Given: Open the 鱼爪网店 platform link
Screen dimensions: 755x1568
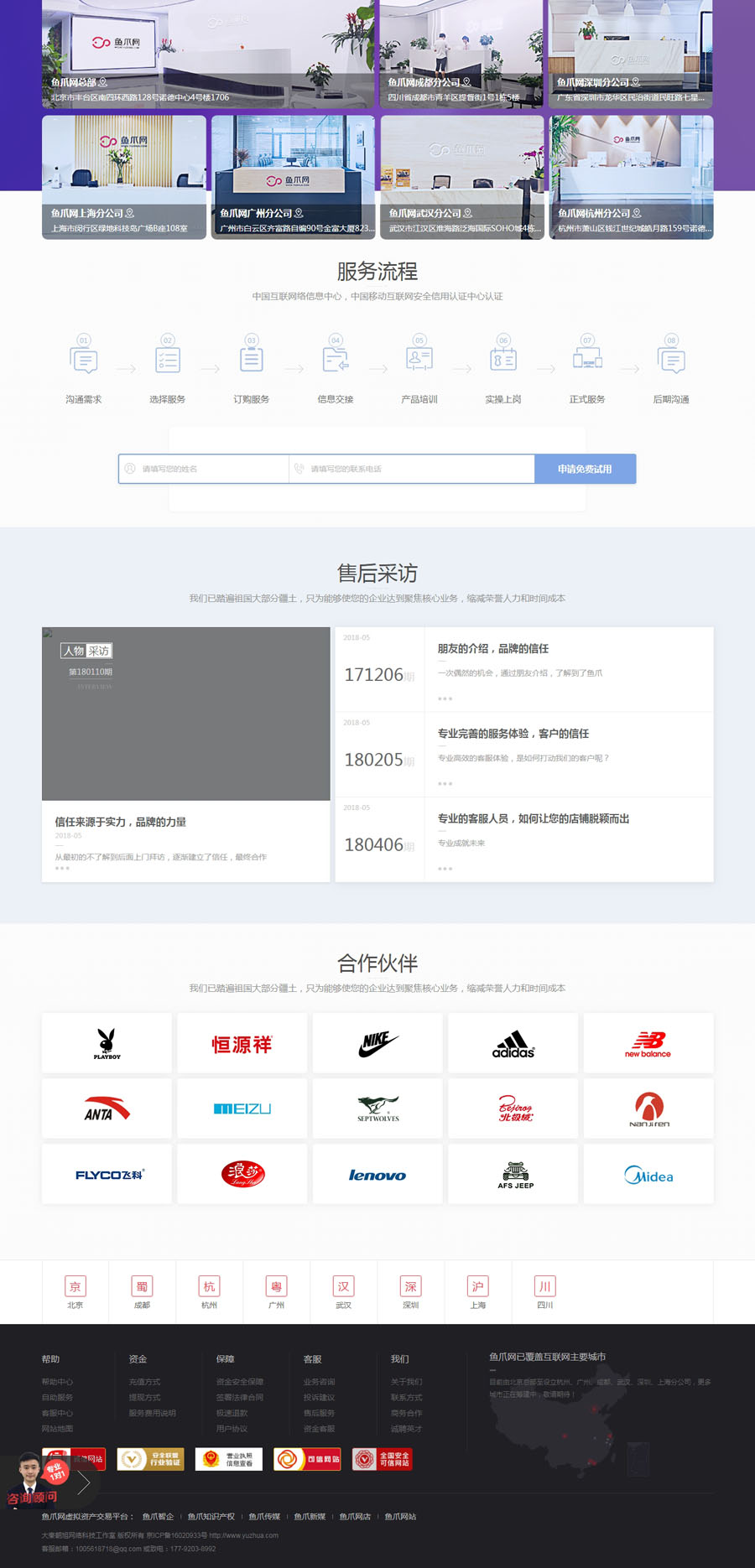Looking at the screenshot, I should [356, 1516].
